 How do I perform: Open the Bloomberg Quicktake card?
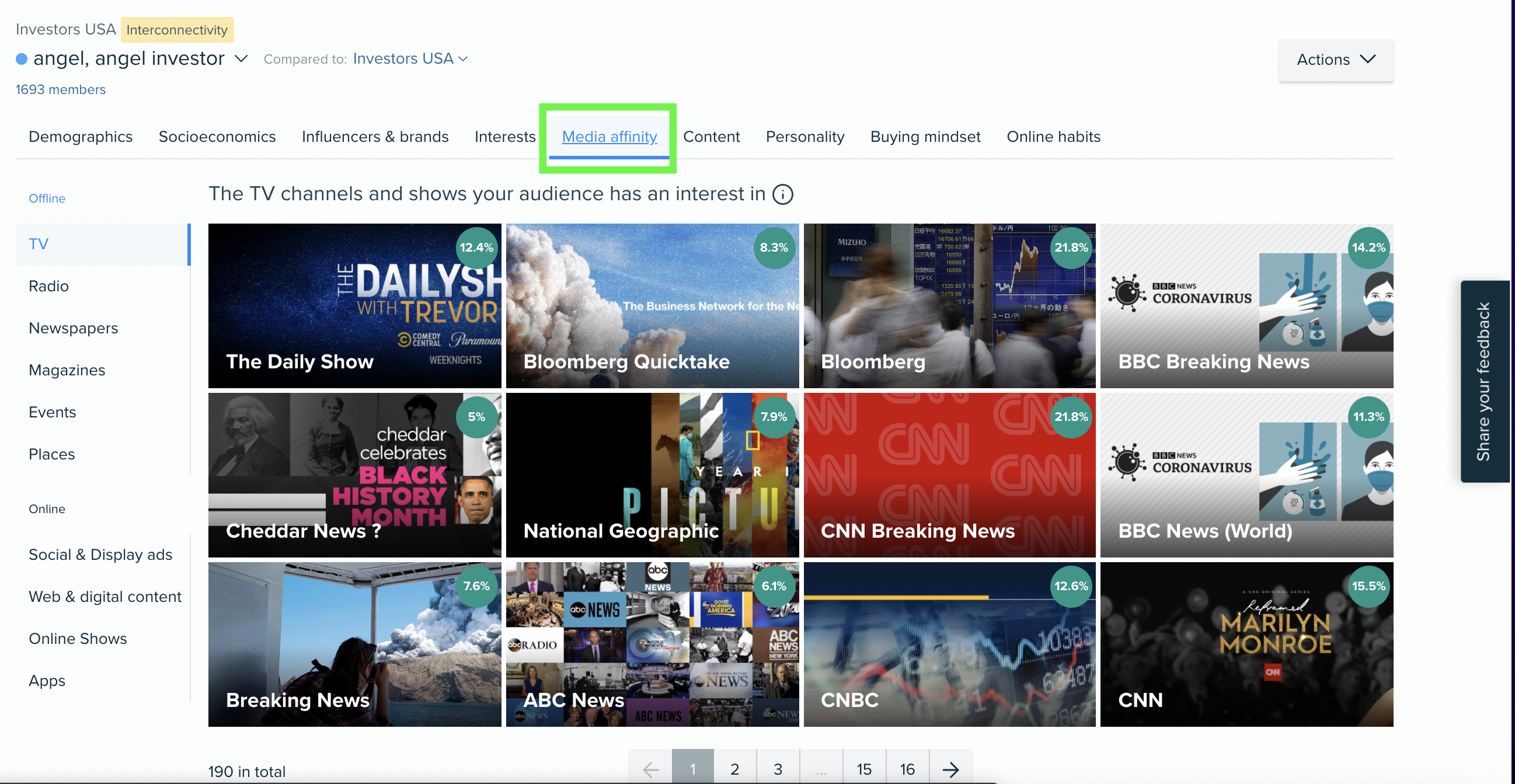coord(652,305)
